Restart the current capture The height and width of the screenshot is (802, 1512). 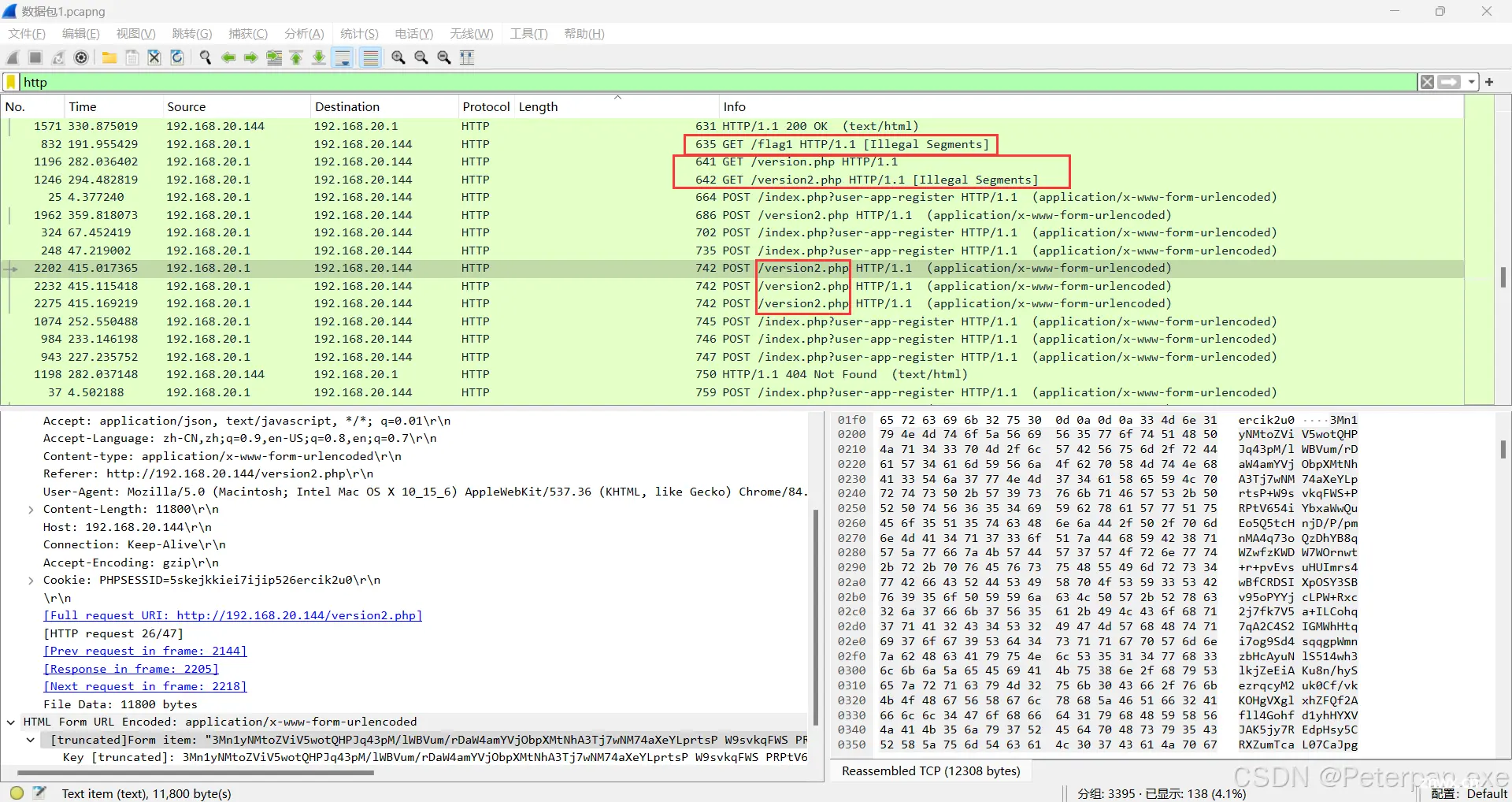pyautogui.click(x=58, y=58)
